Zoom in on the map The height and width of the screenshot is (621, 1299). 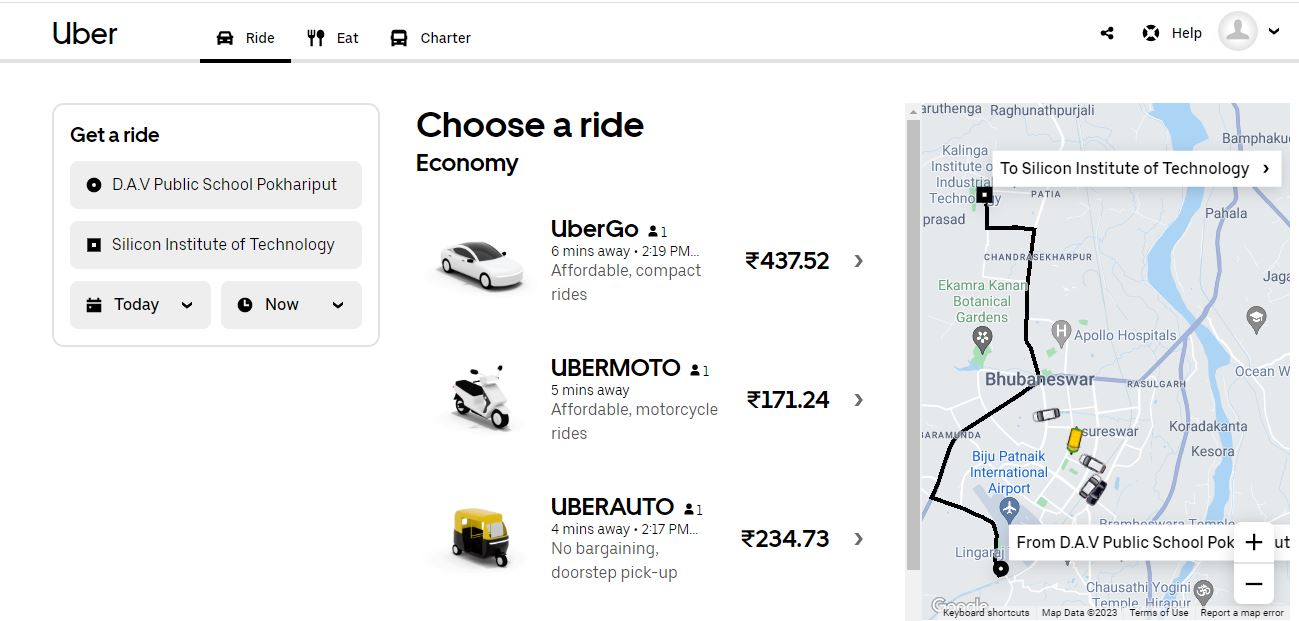pyautogui.click(x=1254, y=543)
